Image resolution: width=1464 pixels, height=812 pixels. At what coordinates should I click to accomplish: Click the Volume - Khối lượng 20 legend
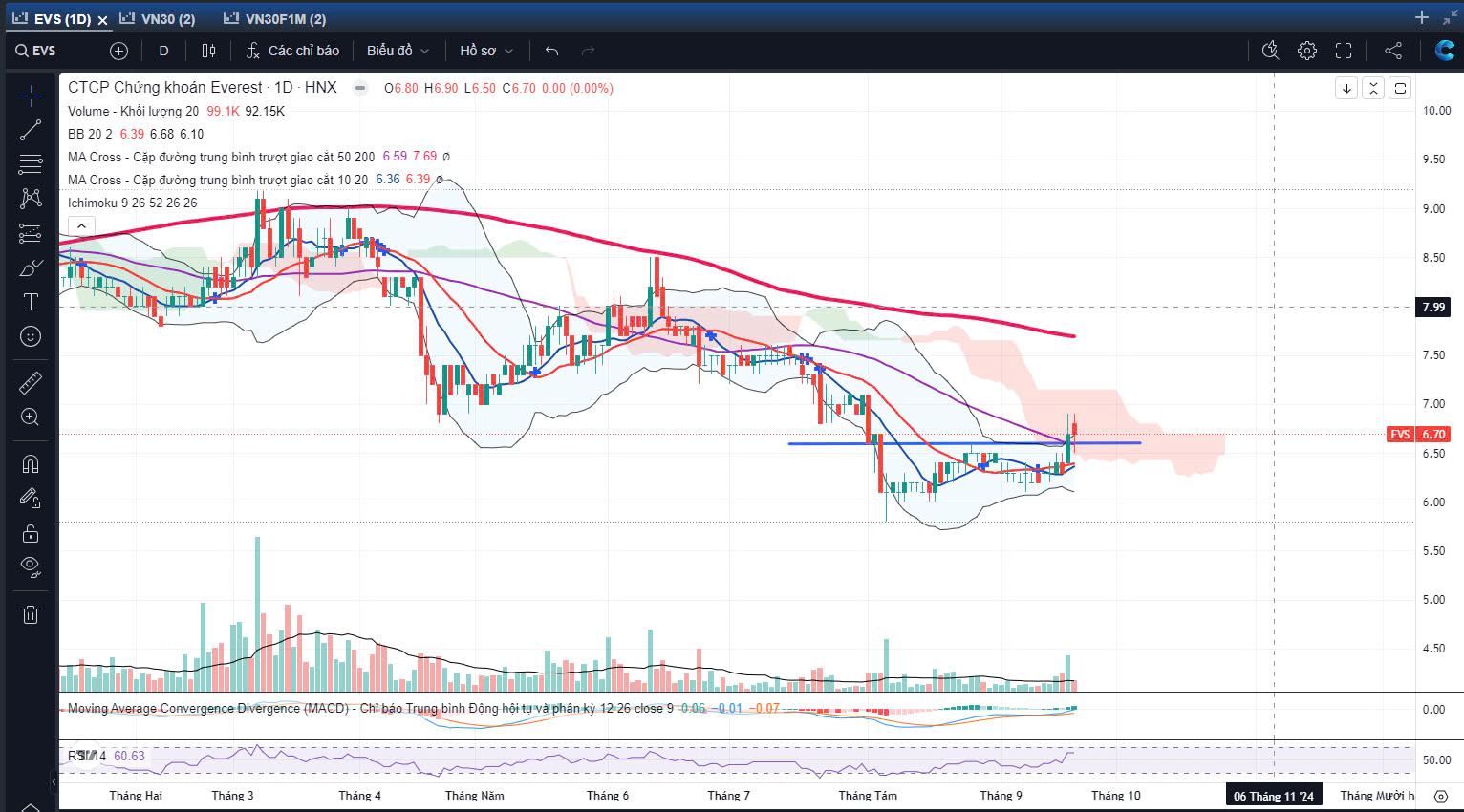134,111
